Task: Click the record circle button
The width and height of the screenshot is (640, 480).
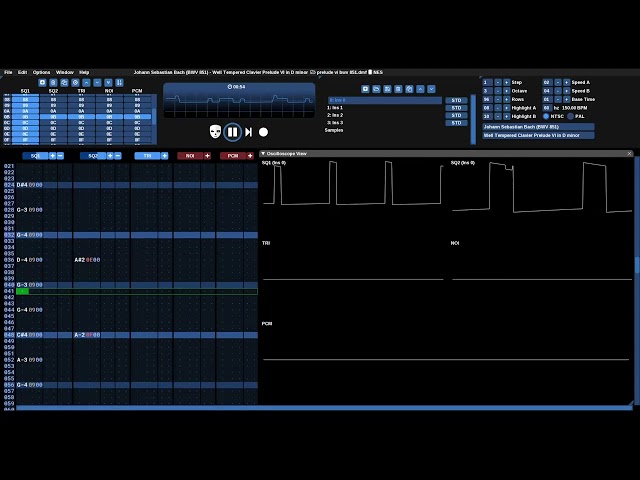Action: pos(264,132)
